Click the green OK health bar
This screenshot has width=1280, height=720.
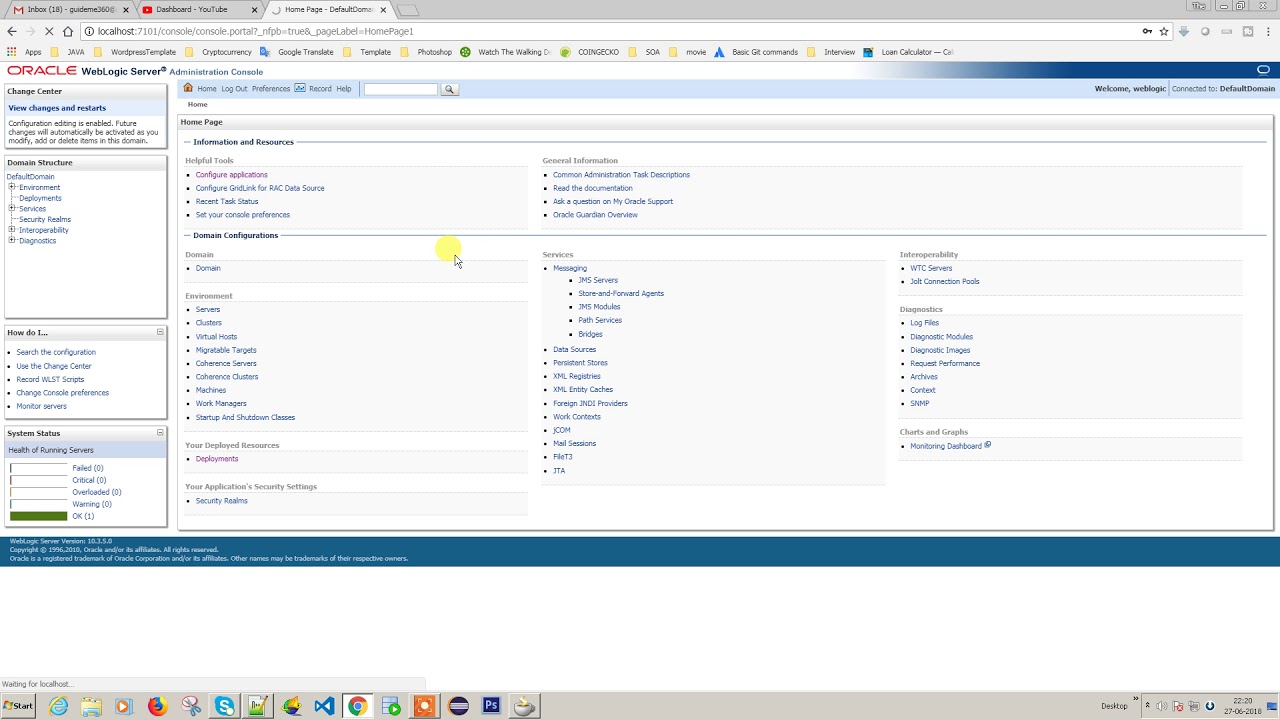point(38,516)
